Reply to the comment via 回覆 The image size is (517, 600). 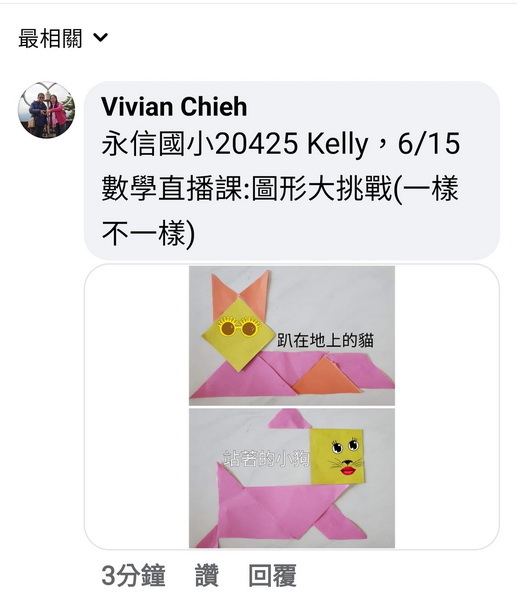coord(272,575)
